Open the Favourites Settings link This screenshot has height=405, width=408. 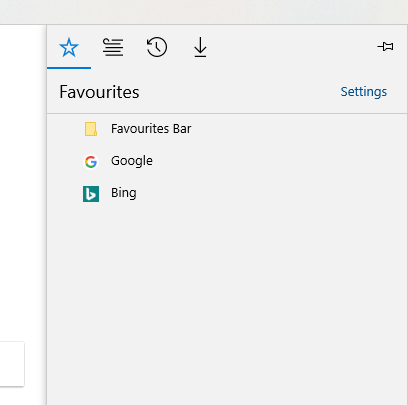click(364, 92)
